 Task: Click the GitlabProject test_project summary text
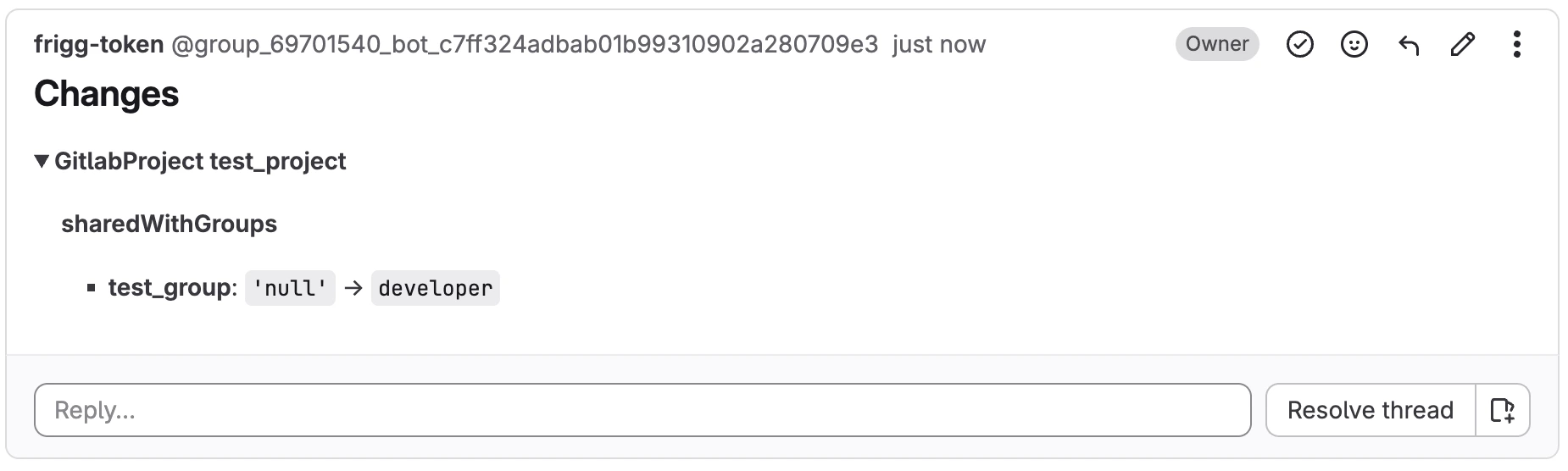[200, 161]
